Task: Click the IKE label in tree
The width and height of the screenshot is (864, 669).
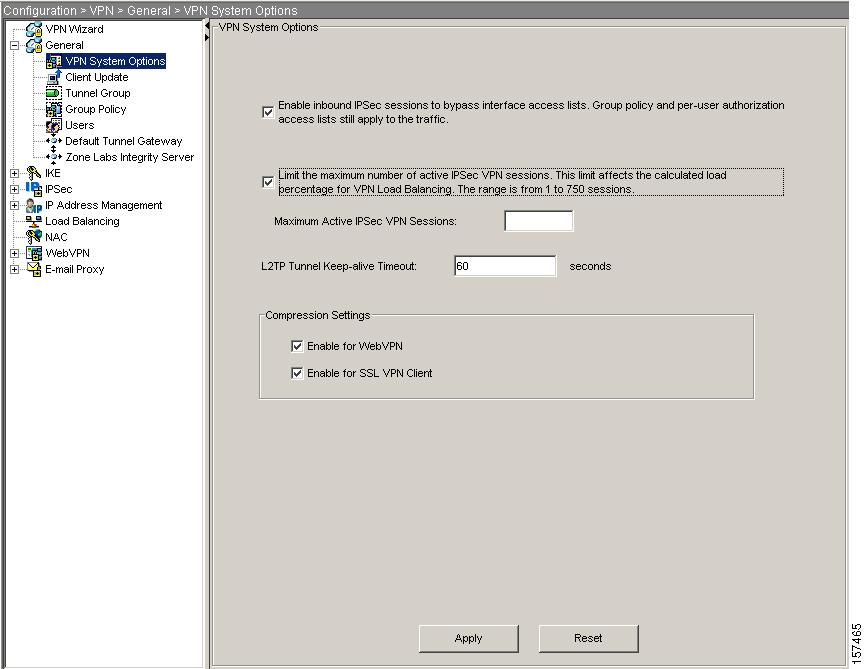Action: click(53, 173)
